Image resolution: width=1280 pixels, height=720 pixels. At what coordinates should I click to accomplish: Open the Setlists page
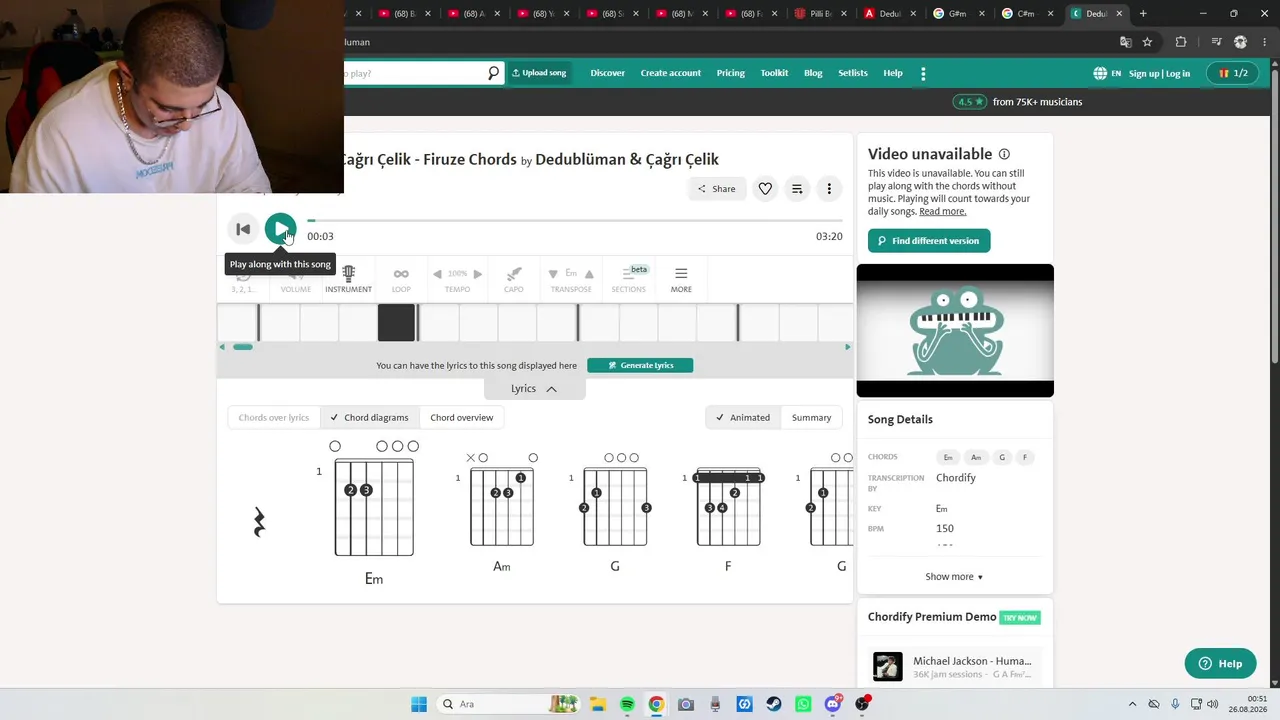pyautogui.click(x=853, y=73)
